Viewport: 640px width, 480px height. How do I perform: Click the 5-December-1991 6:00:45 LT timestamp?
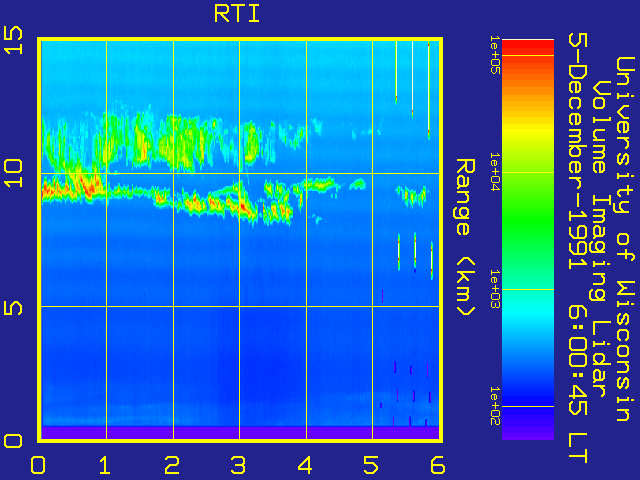tap(578, 248)
